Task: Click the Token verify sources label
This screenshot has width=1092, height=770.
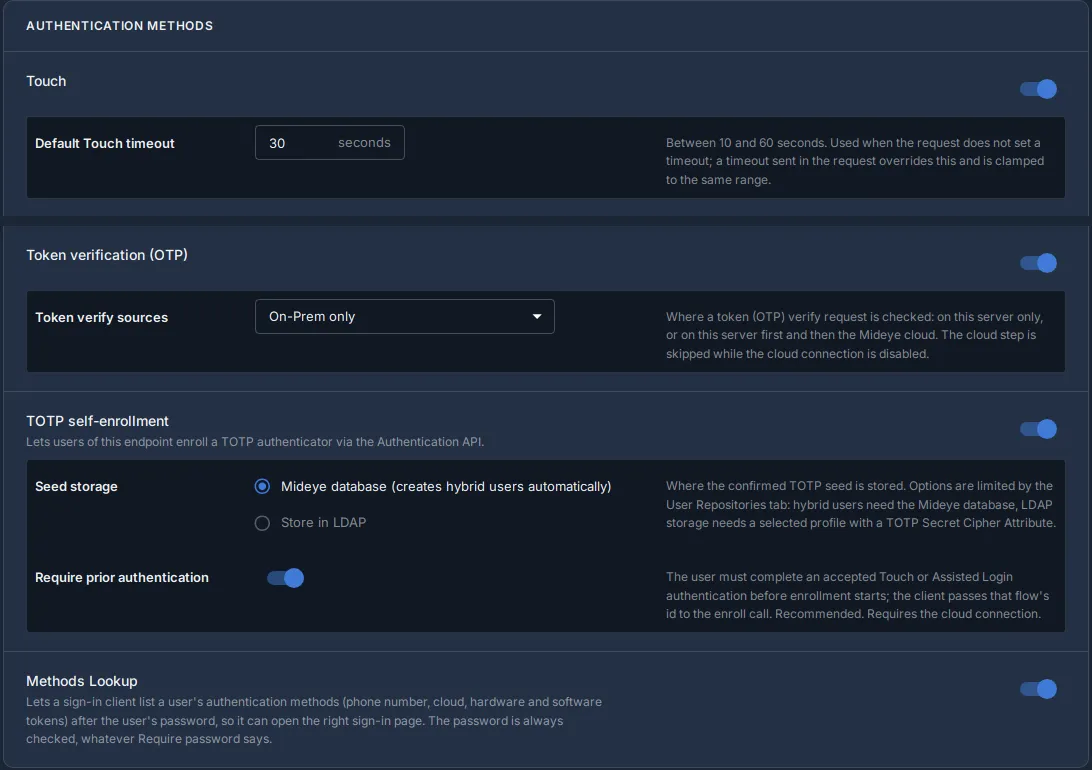Action: tap(102, 317)
